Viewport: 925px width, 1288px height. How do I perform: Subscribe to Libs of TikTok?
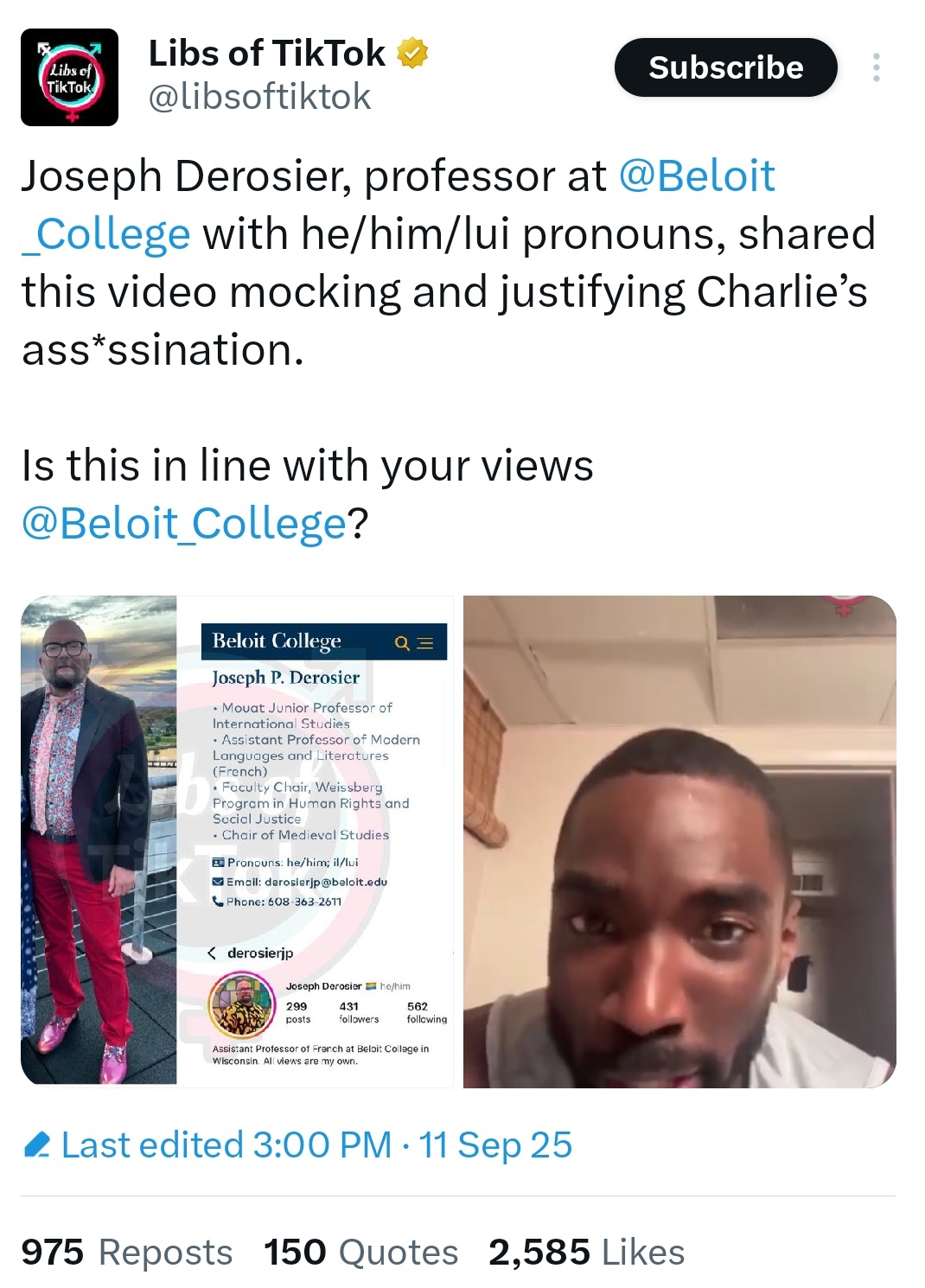click(x=725, y=67)
